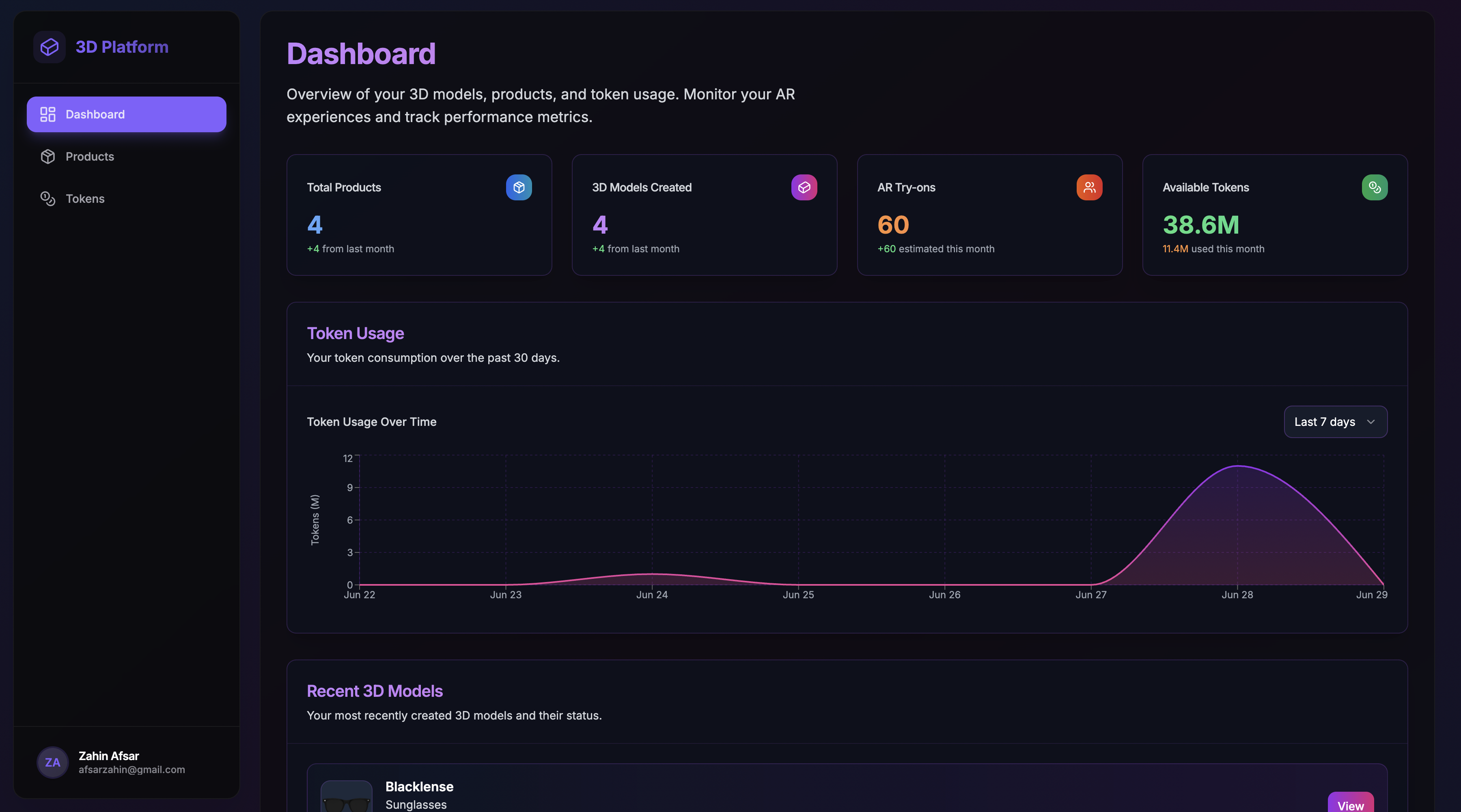Click the Dashboard grid icon in sidebar
Screen dimensions: 1461x812
(x=47, y=114)
